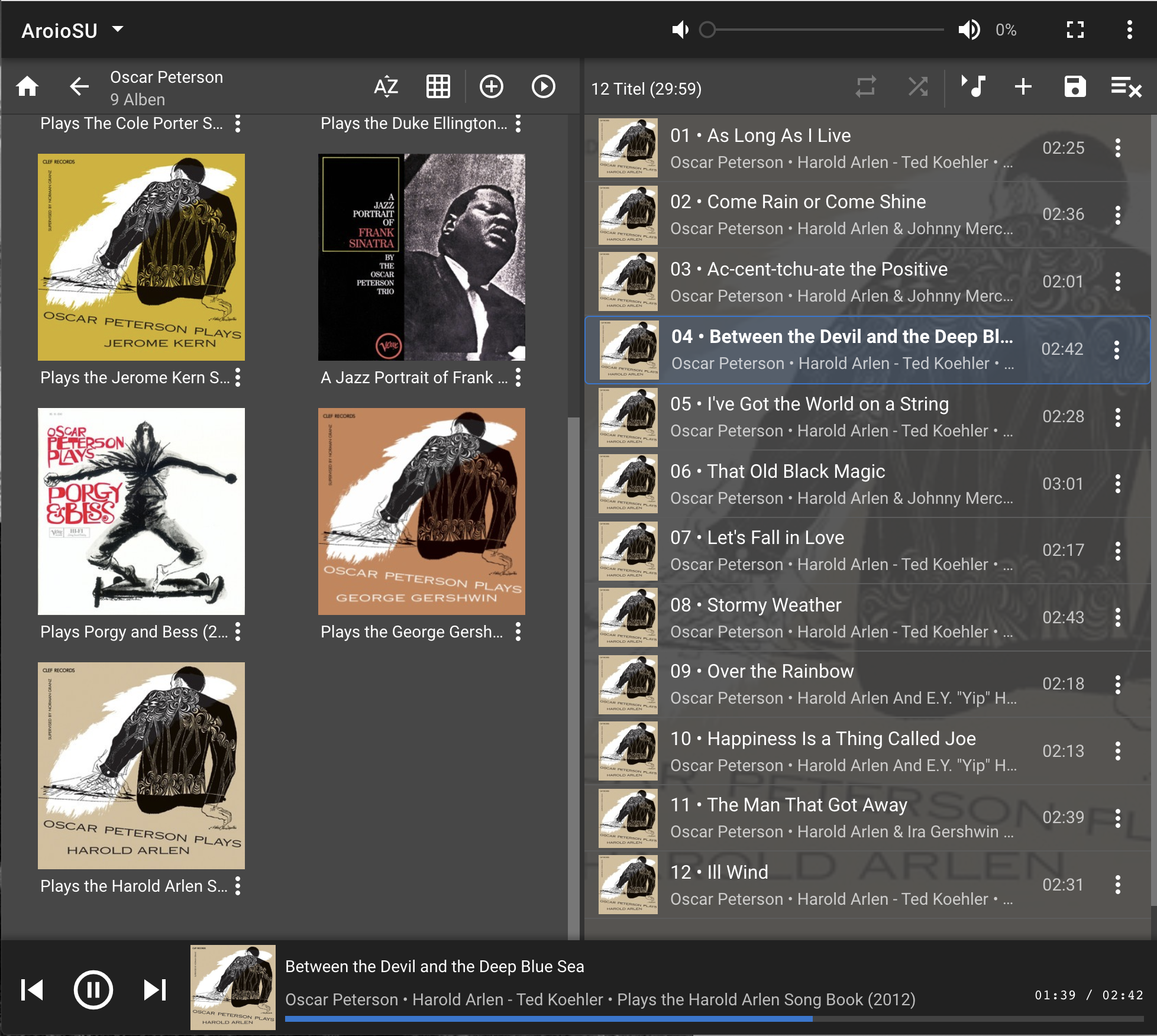Open menu for Plays the Harold Arlen album
Viewport: 1157px width, 1036px height.
(238, 886)
